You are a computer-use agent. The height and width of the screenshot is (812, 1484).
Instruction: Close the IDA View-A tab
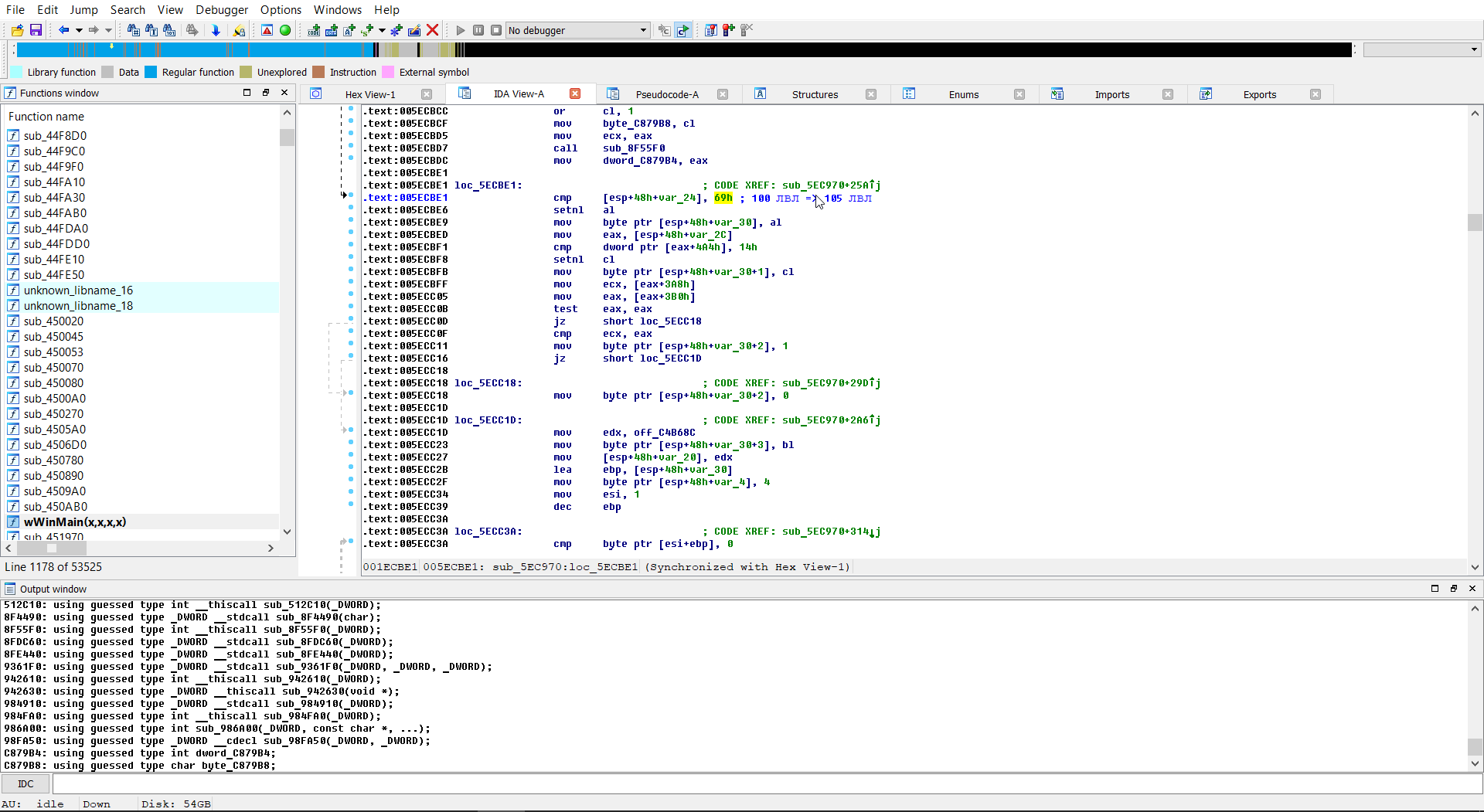(x=575, y=93)
